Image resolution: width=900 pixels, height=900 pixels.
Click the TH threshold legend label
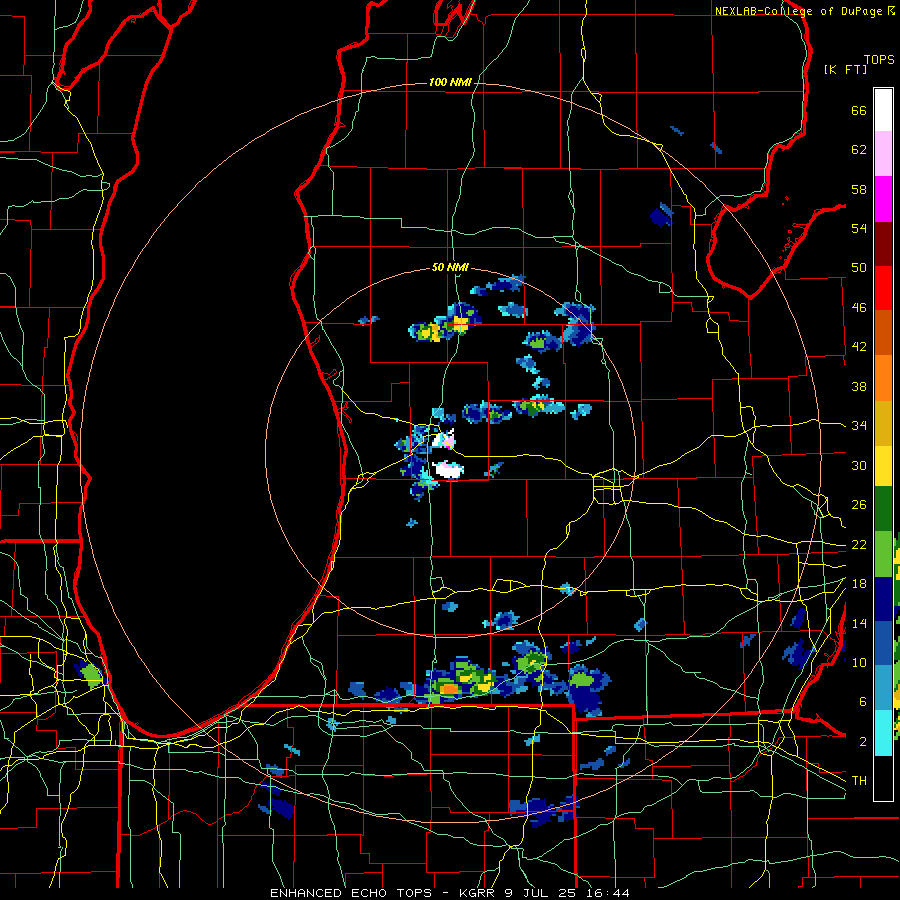tap(859, 780)
